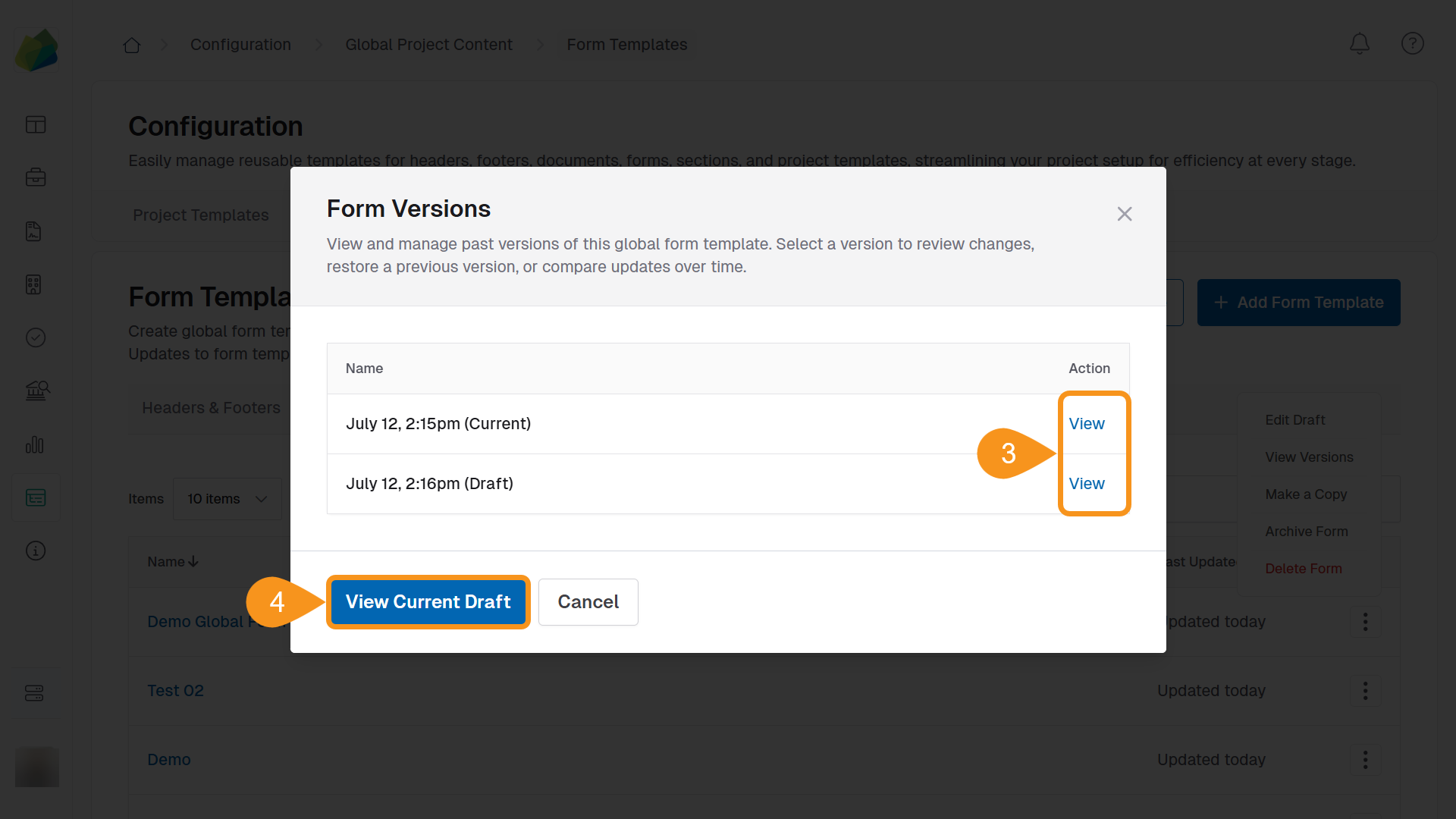The width and height of the screenshot is (1456, 819).
Task: Open three-dot menu for Test 02 row
Action: click(x=1365, y=691)
